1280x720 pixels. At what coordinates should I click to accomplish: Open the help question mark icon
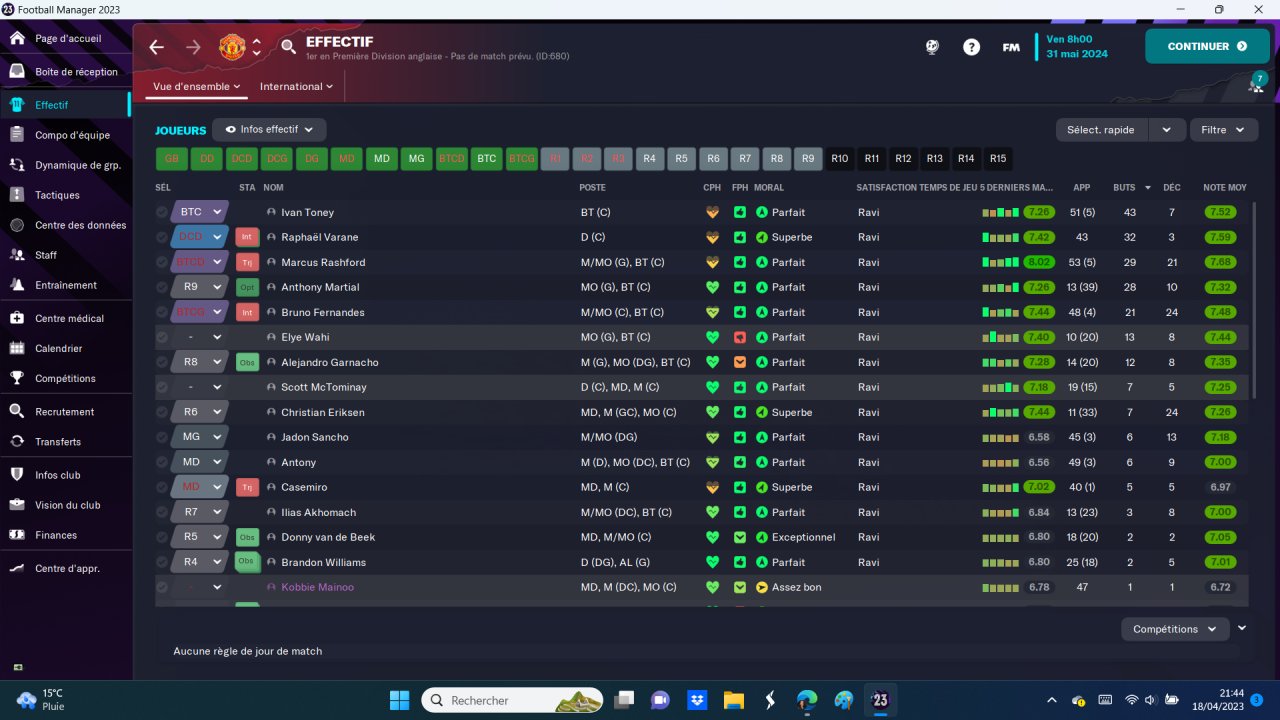pyautogui.click(x=971, y=47)
